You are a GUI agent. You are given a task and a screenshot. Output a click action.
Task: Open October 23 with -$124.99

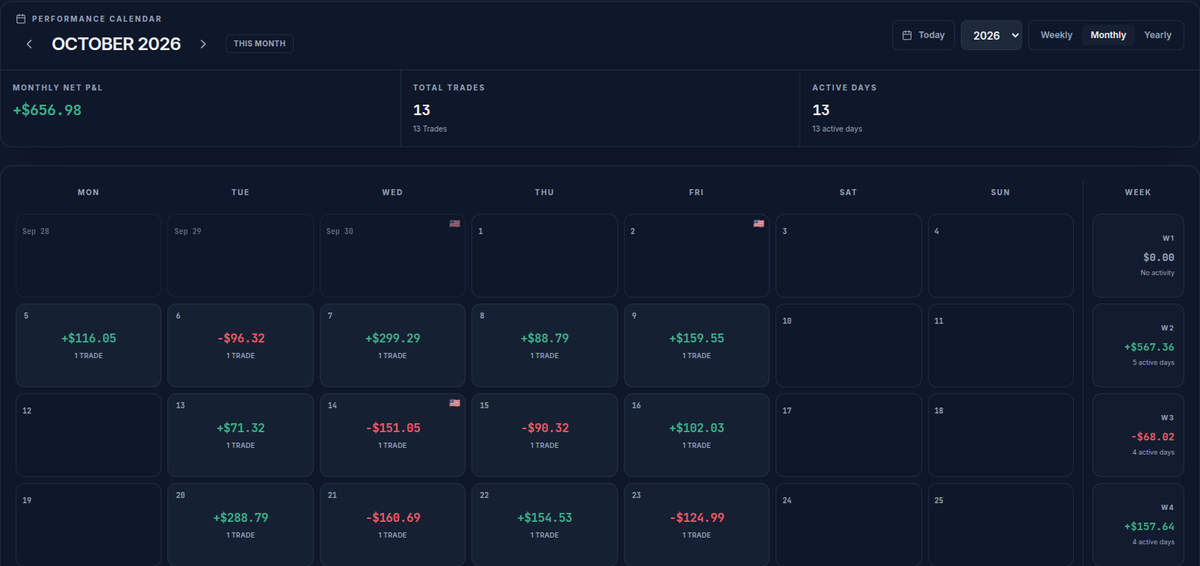pos(697,525)
